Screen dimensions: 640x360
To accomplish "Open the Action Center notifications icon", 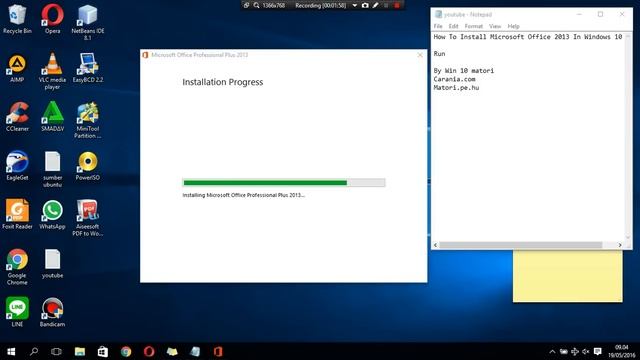I will click(x=598, y=351).
